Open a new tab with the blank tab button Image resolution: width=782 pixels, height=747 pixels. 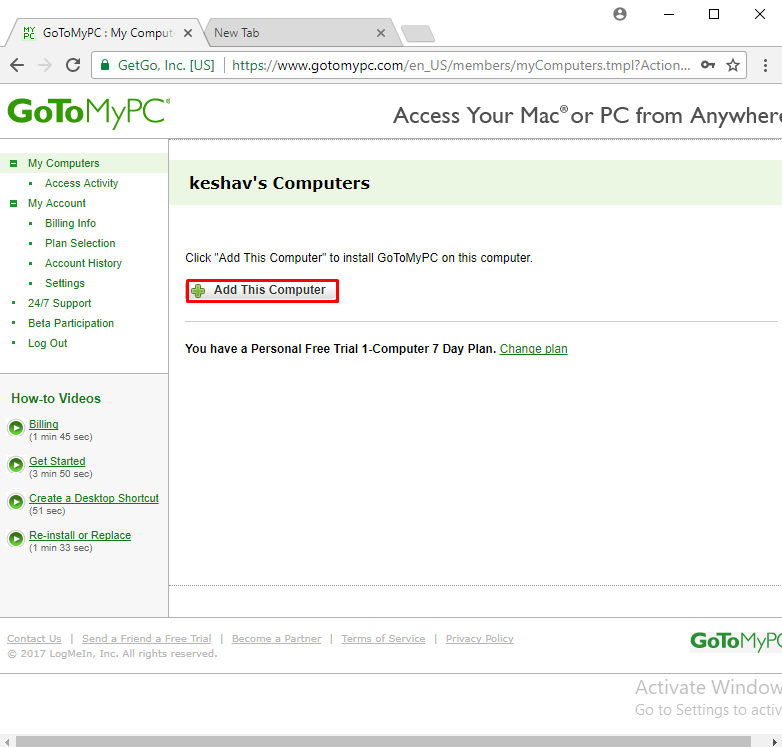tap(418, 33)
